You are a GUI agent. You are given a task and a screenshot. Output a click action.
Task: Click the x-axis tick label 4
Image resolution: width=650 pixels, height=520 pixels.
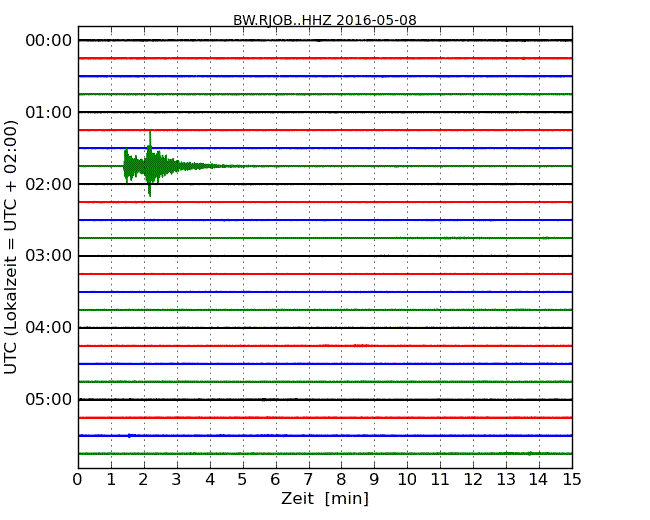(210, 480)
